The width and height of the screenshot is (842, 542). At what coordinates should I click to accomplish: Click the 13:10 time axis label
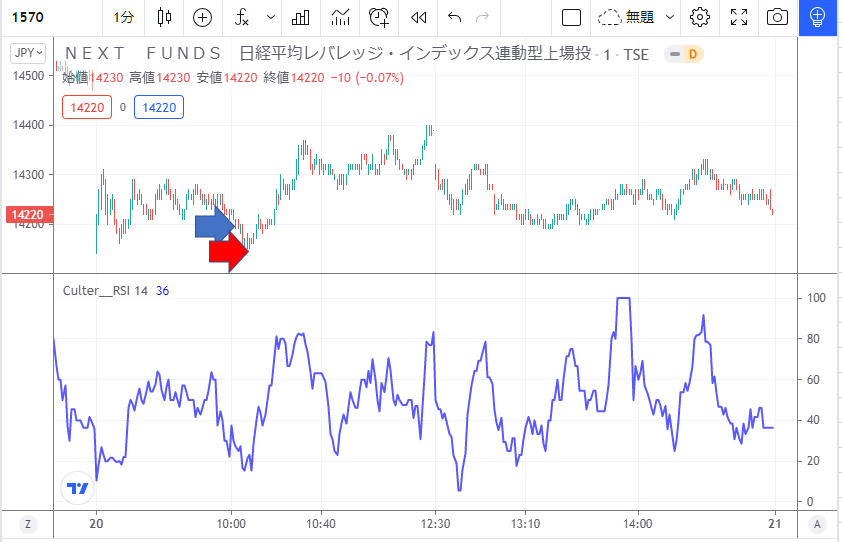coord(525,524)
